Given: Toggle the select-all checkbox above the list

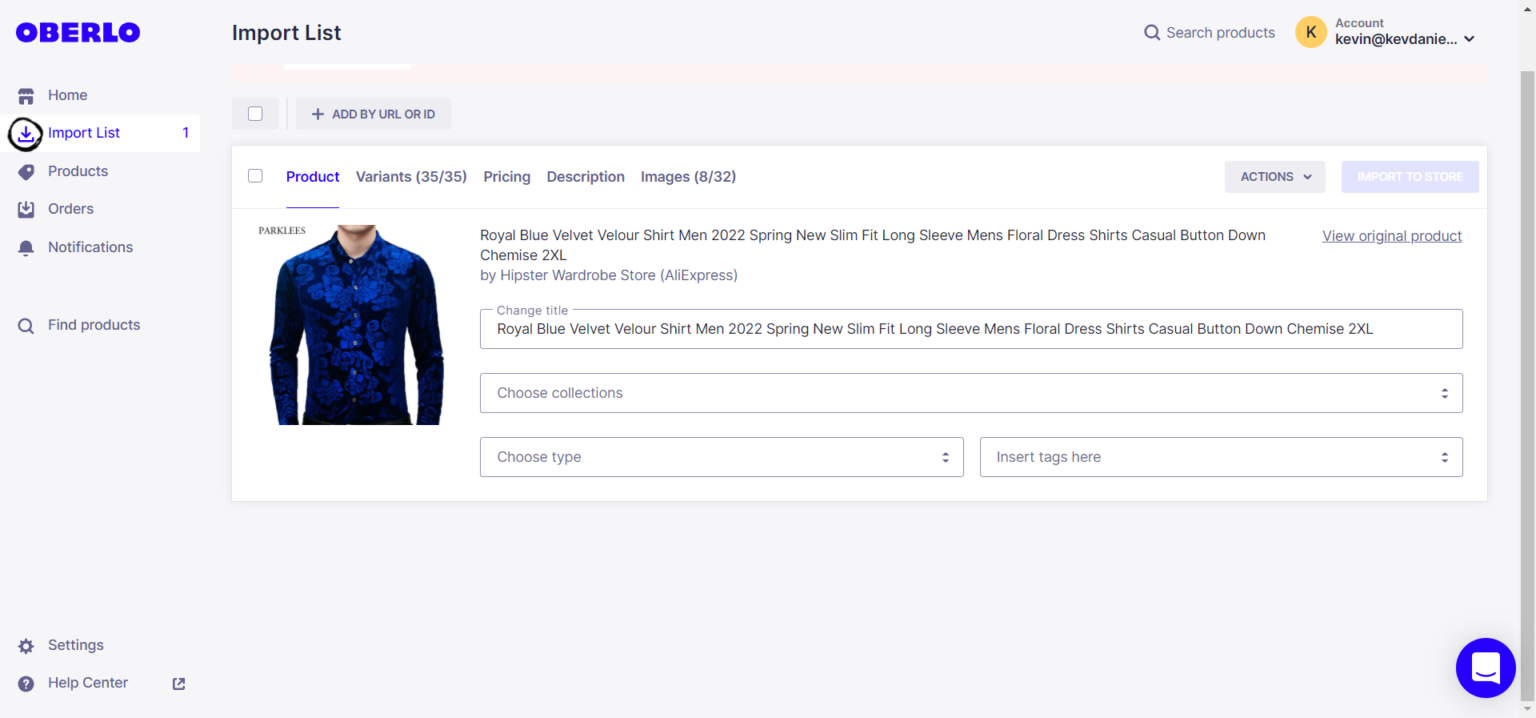Looking at the screenshot, I should 255,114.
